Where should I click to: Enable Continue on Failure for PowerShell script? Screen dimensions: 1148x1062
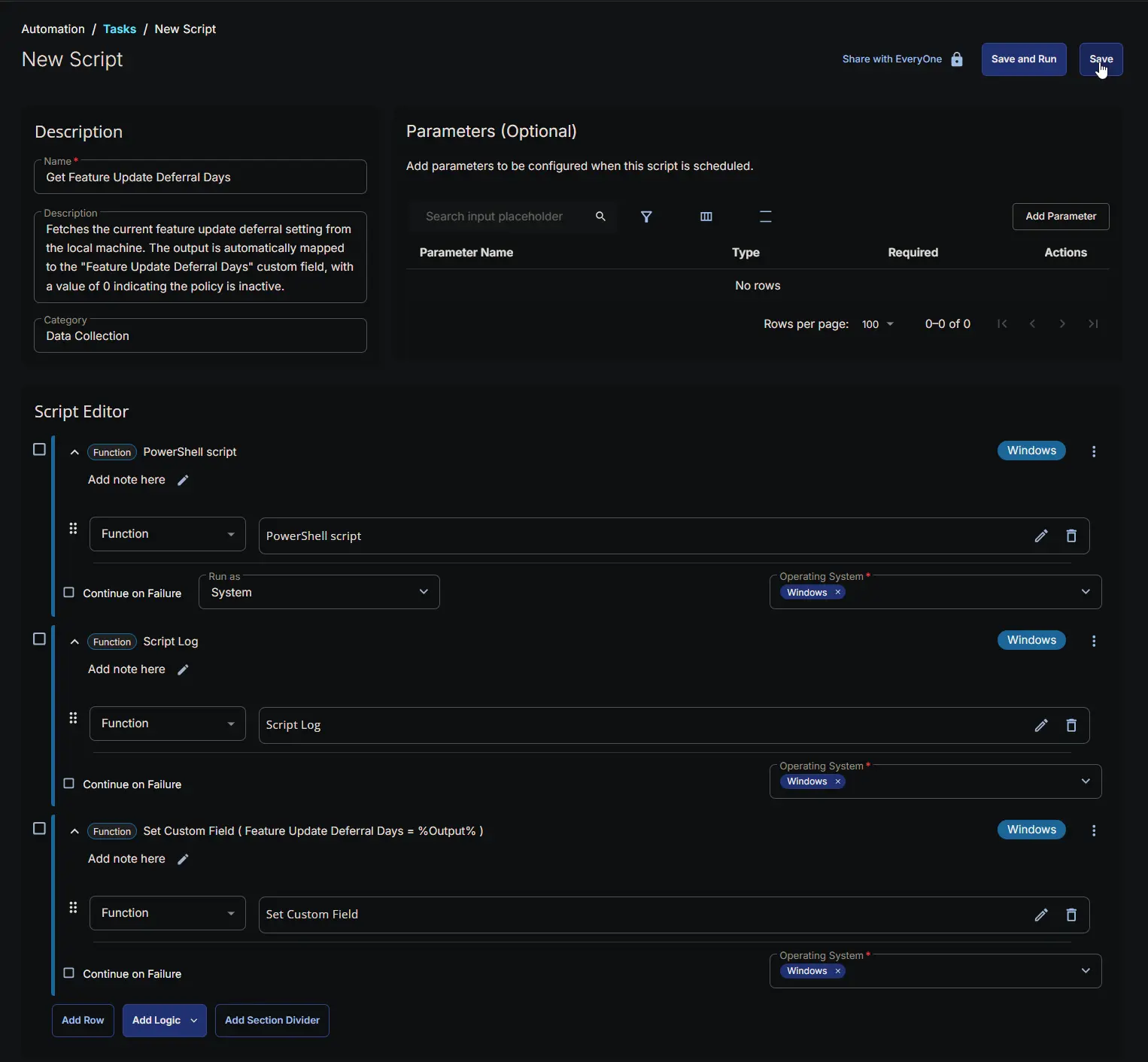click(x=69, y=593)
